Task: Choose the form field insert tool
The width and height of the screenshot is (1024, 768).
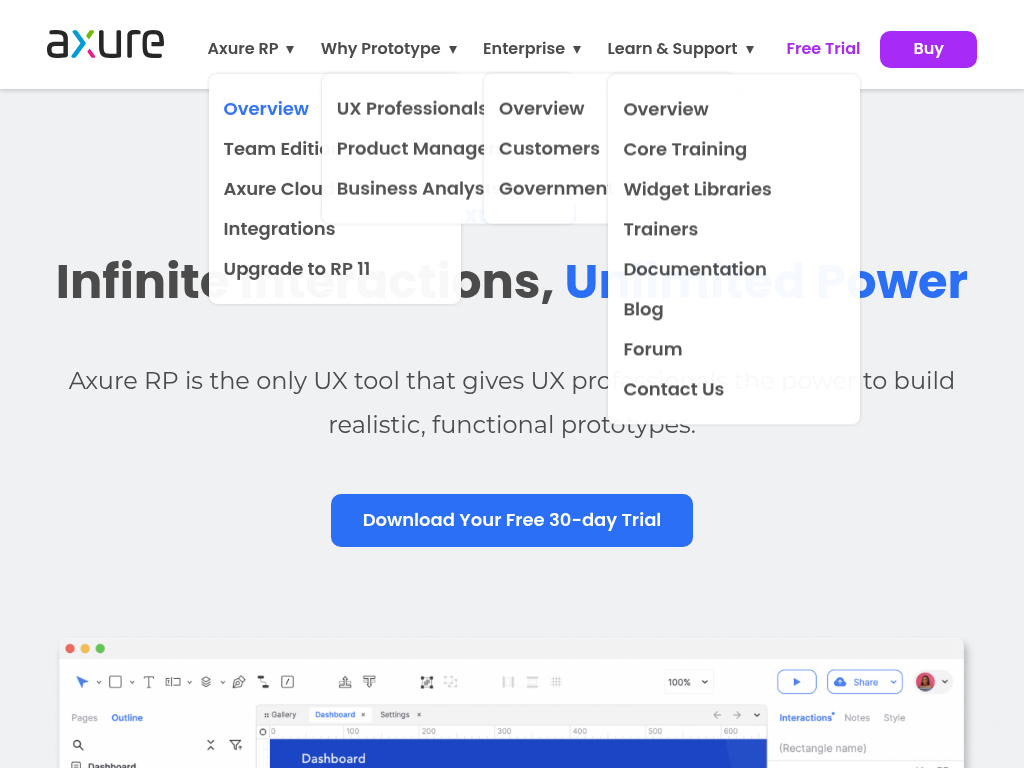Action: coord(173,682)
